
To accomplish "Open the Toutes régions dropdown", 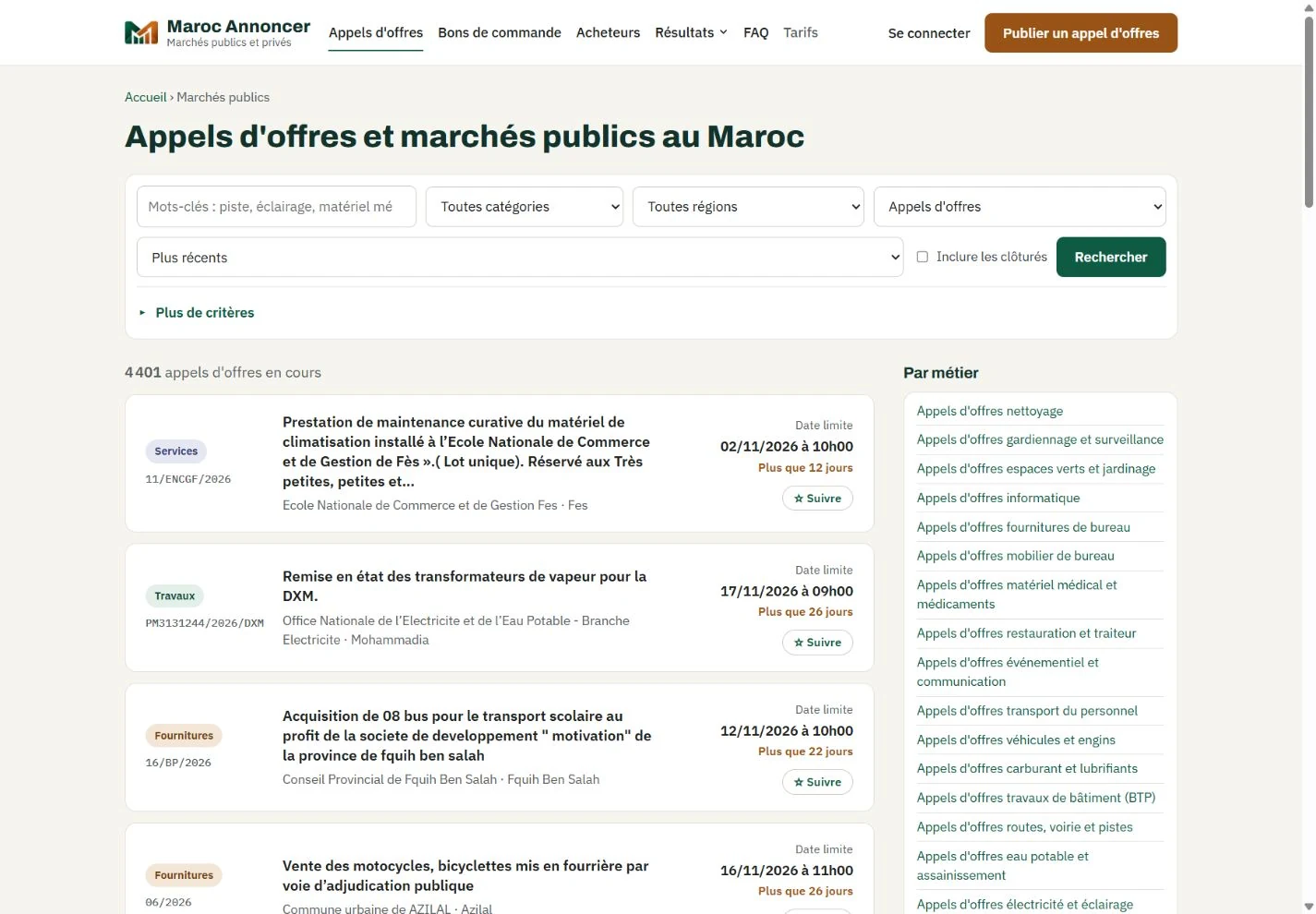I will [748, 207].
